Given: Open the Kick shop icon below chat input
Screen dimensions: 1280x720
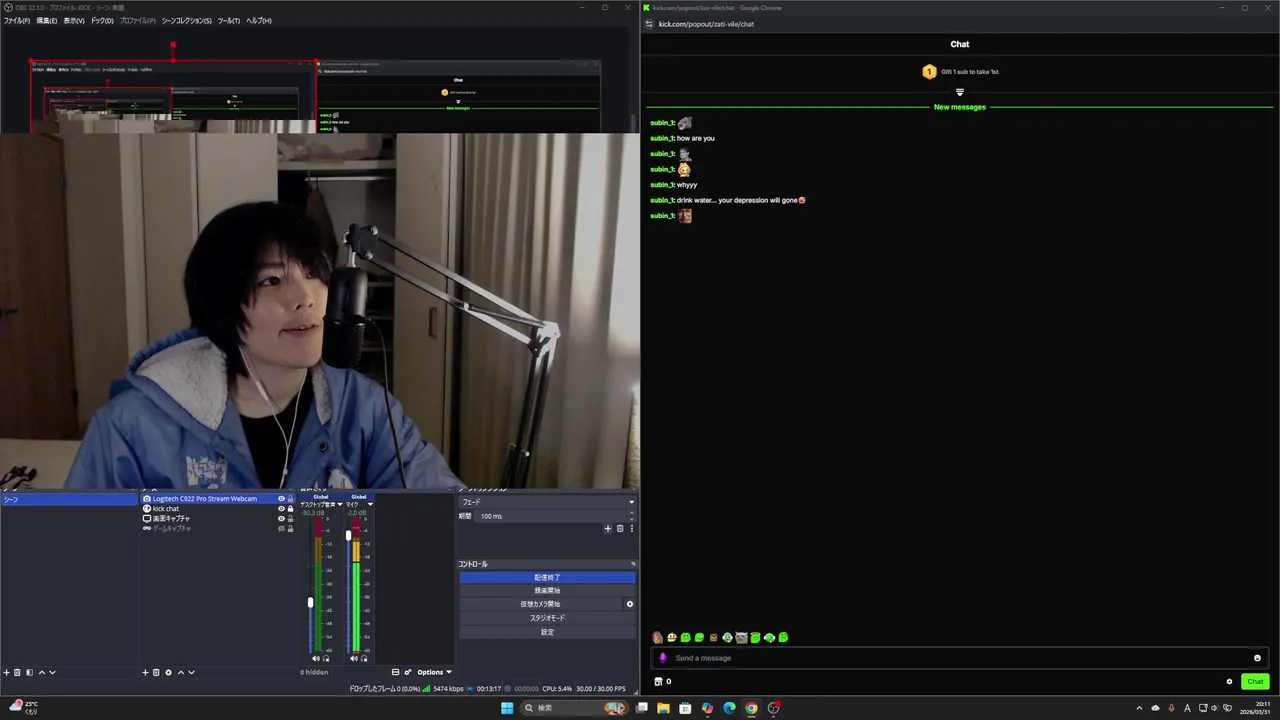Looking at the screenshot, I should click(x=658, y=681).
